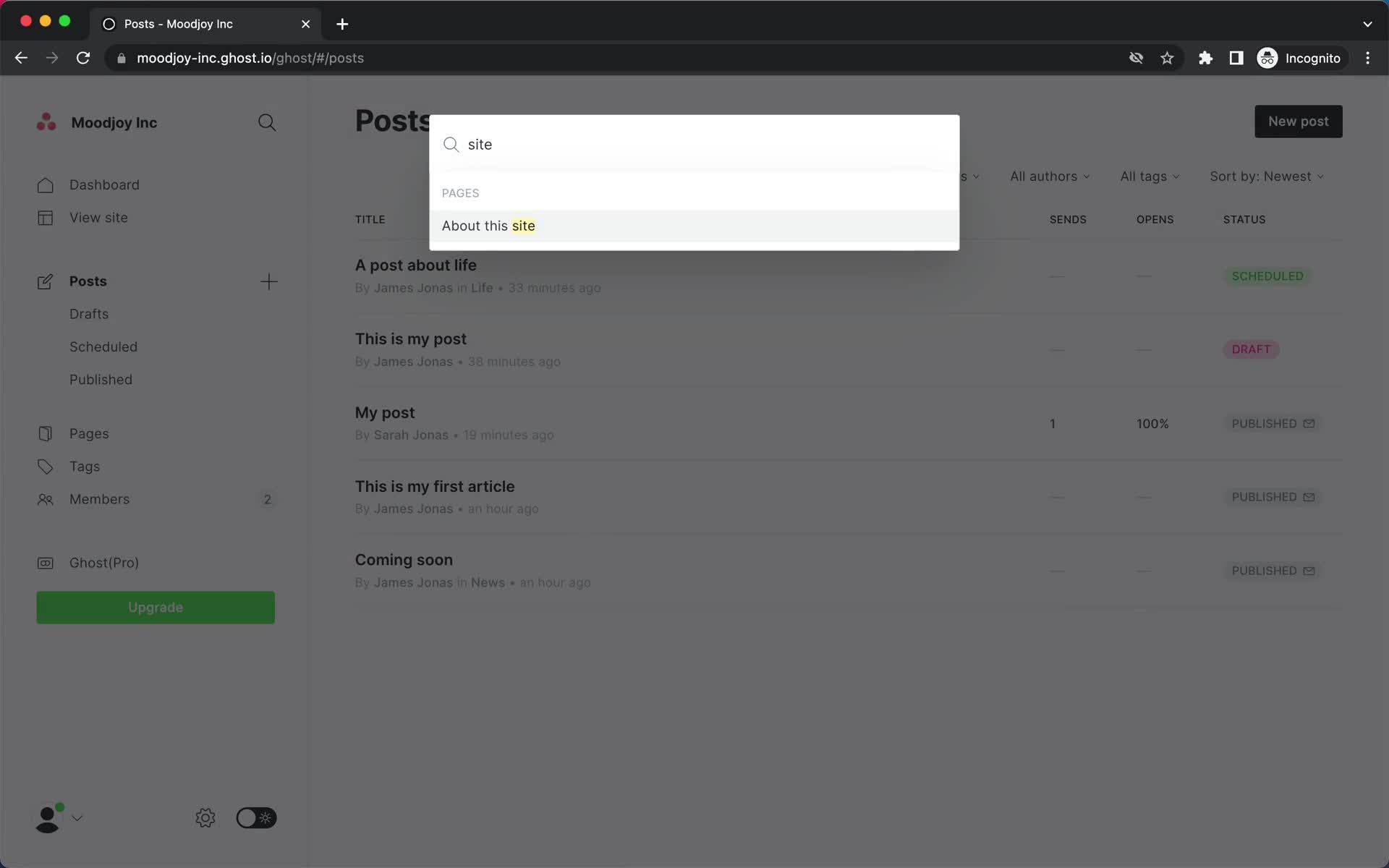Open the Drafts menu item
Screen dimensions: 1389x868
coord(89,313)
